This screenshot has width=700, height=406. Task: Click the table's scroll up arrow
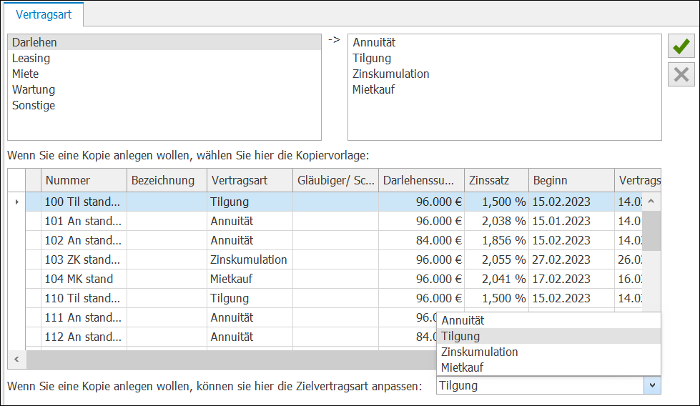(651, 201)
